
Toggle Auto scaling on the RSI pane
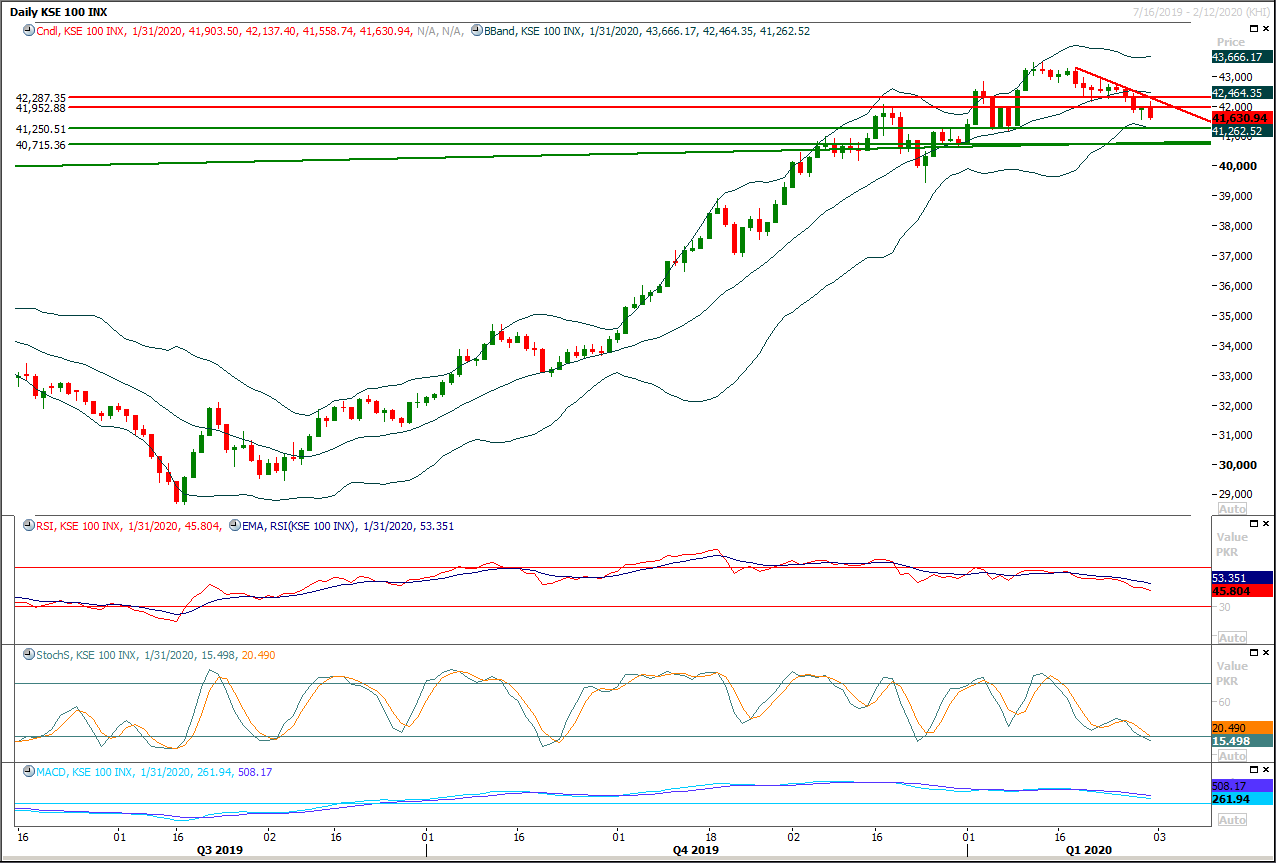pos(1232,637)
